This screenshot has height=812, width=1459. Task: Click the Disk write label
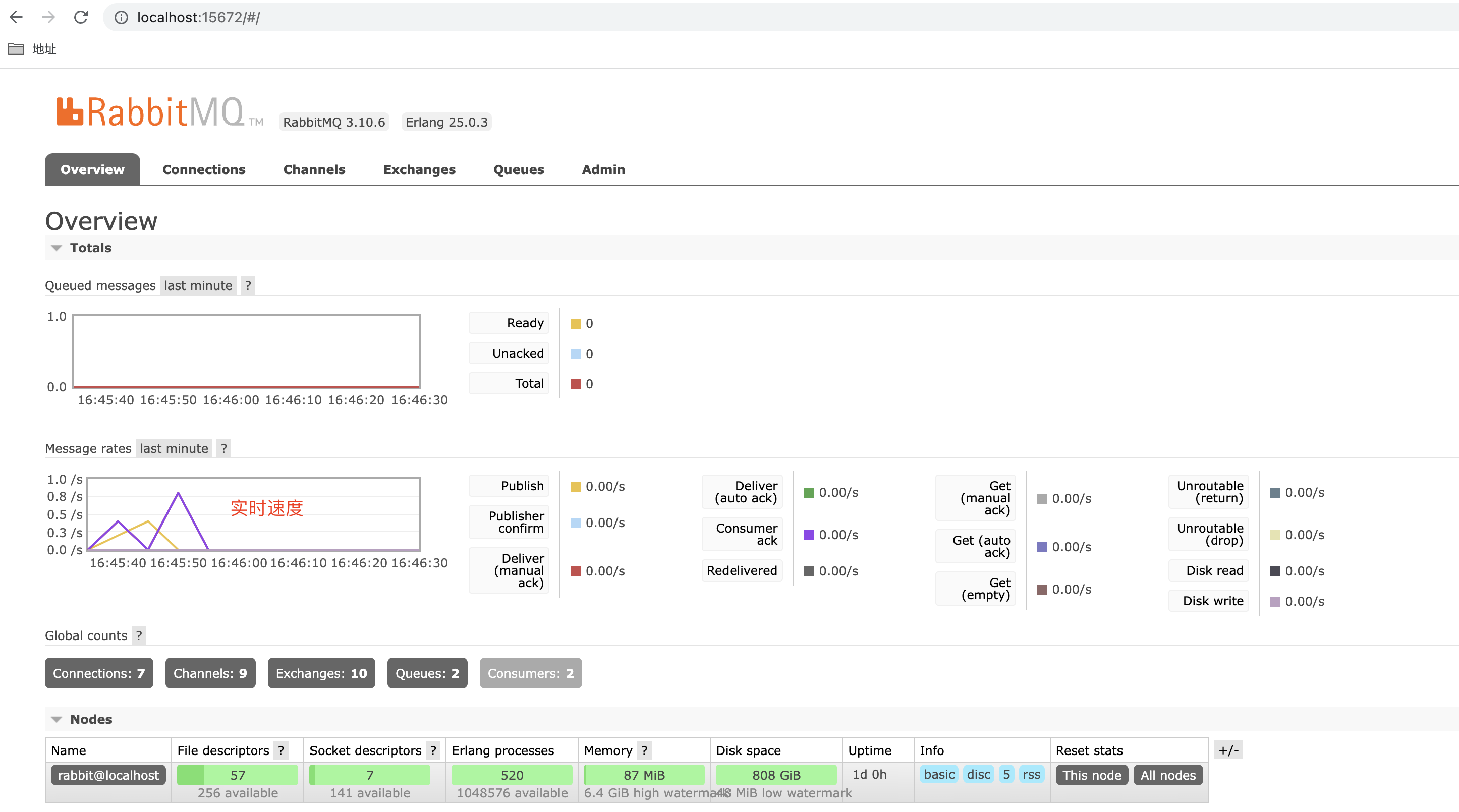[1209, 601]
